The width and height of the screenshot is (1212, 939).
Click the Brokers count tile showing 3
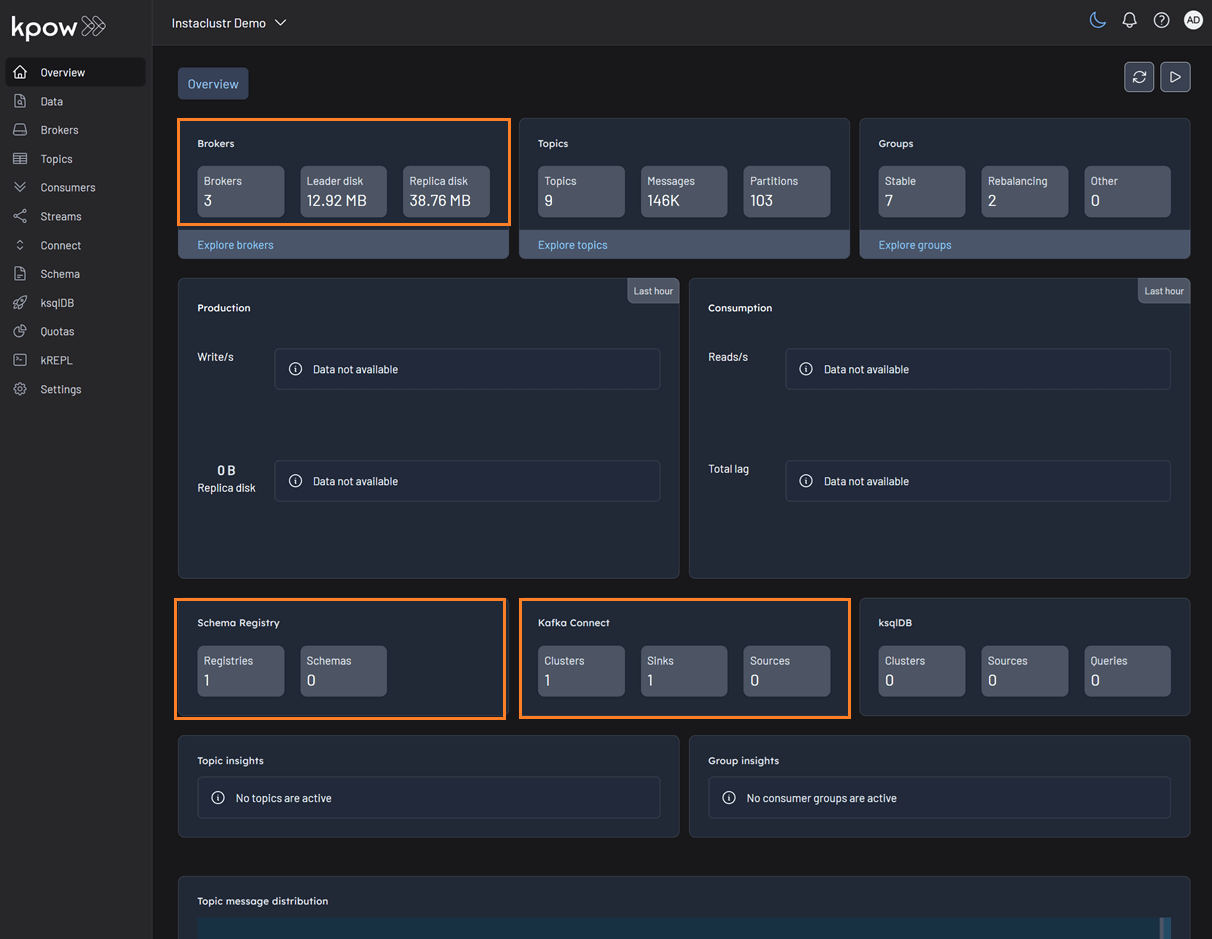241,191
